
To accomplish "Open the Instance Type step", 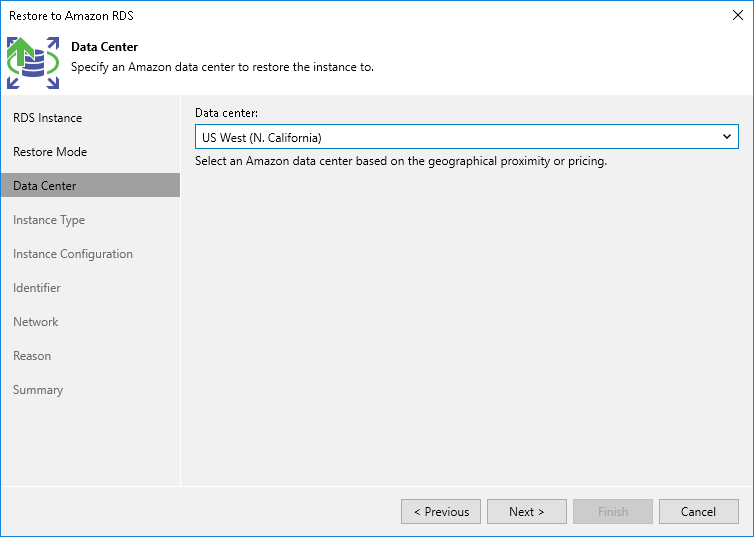I will pos(49,220).
